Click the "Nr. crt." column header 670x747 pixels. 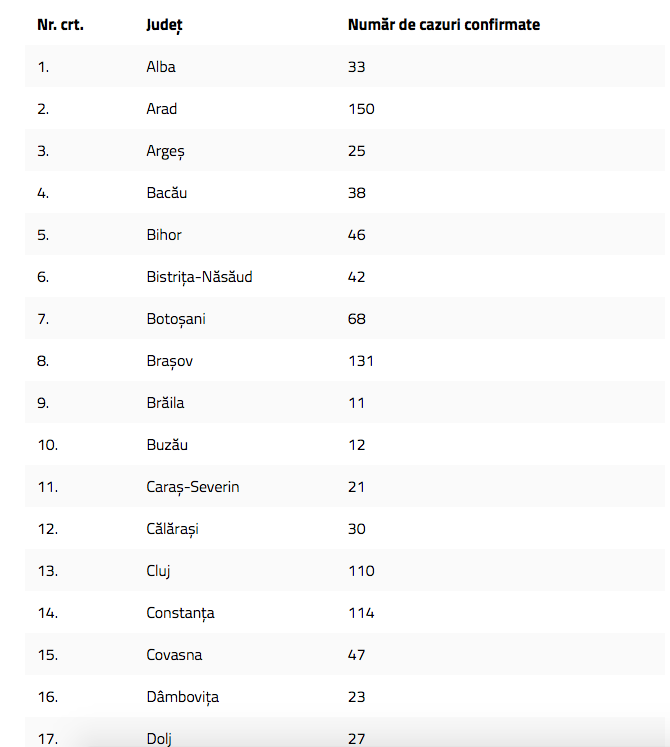[60, 24]
